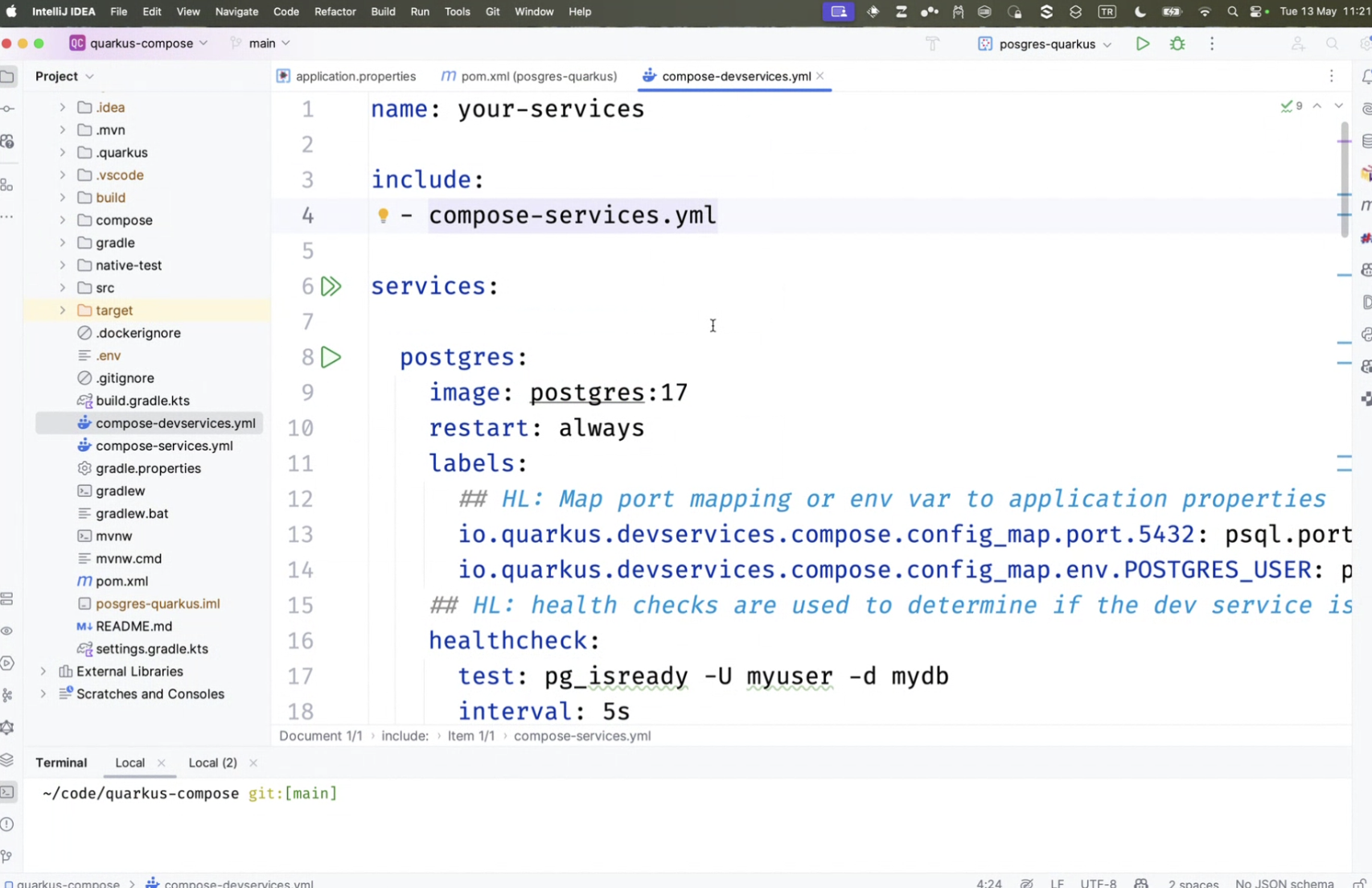1372x888 pixels.
Task: Run the posgres-quarkus configuration
Action: click(1142, 44)
